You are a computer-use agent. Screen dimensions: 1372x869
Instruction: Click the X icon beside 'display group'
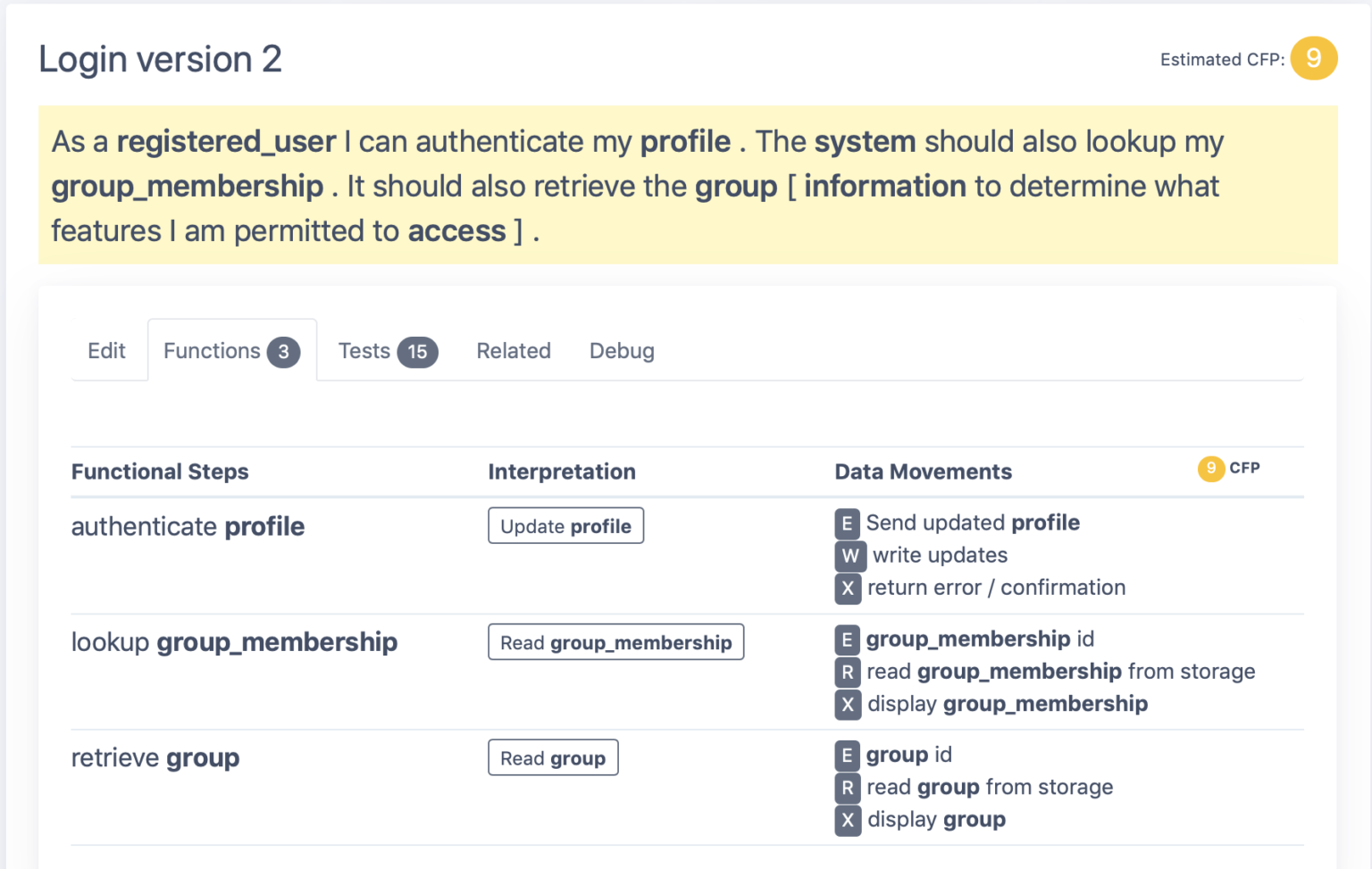[847, 820]
